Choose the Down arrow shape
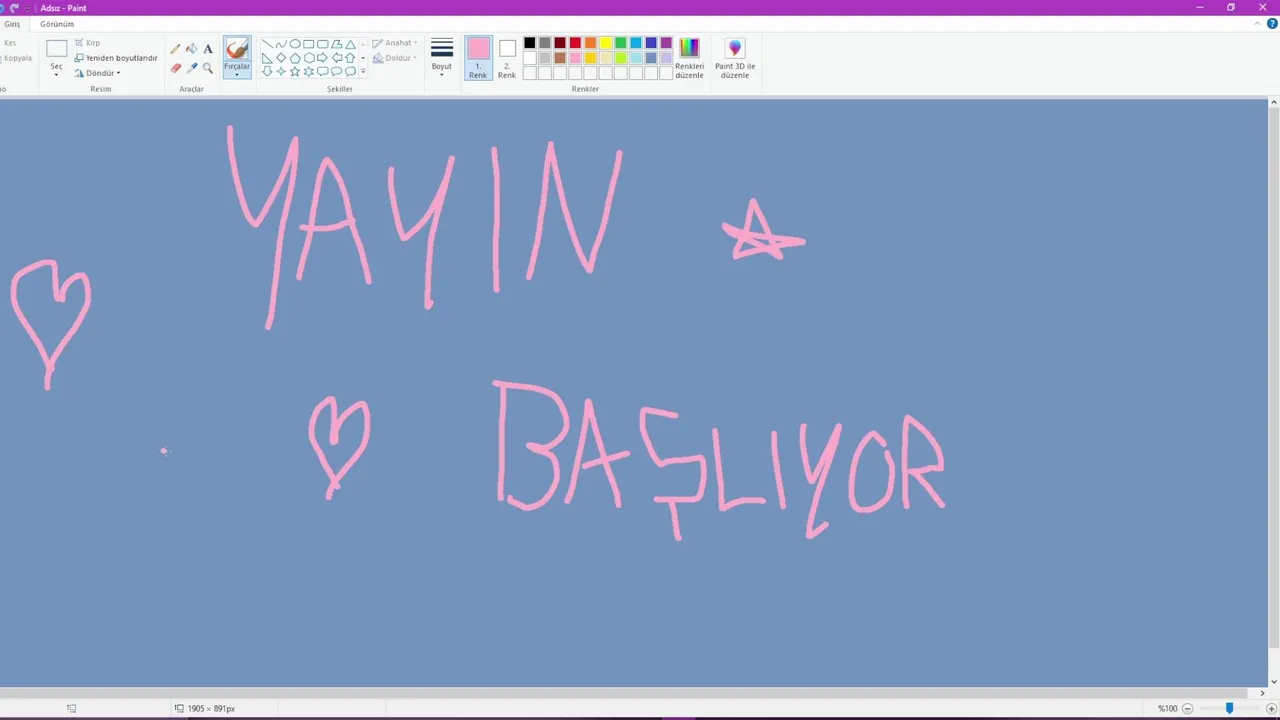Viewport: 1280px width, 720px height. [x=267, y=71]
